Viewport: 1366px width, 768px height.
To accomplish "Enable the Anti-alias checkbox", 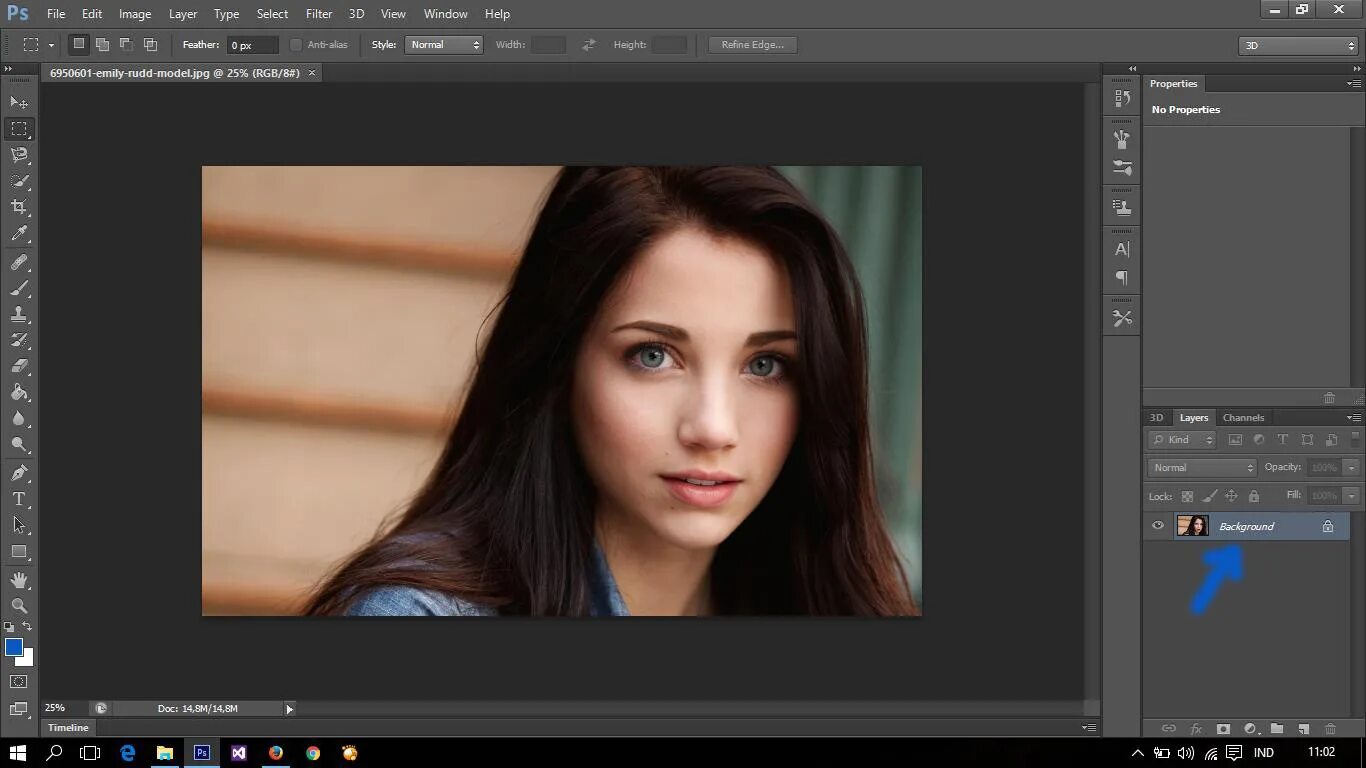I will [x=296, y=45].
